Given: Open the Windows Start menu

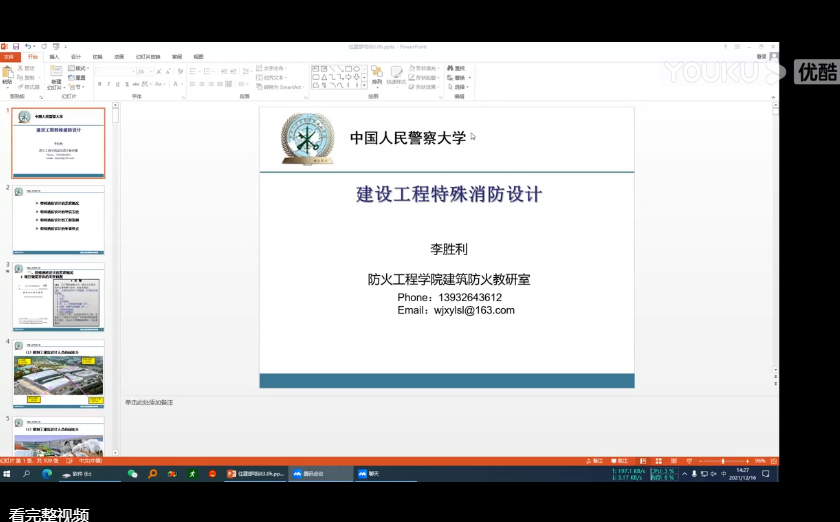Looking at the screenshot, I should click(x=7, y=474).
